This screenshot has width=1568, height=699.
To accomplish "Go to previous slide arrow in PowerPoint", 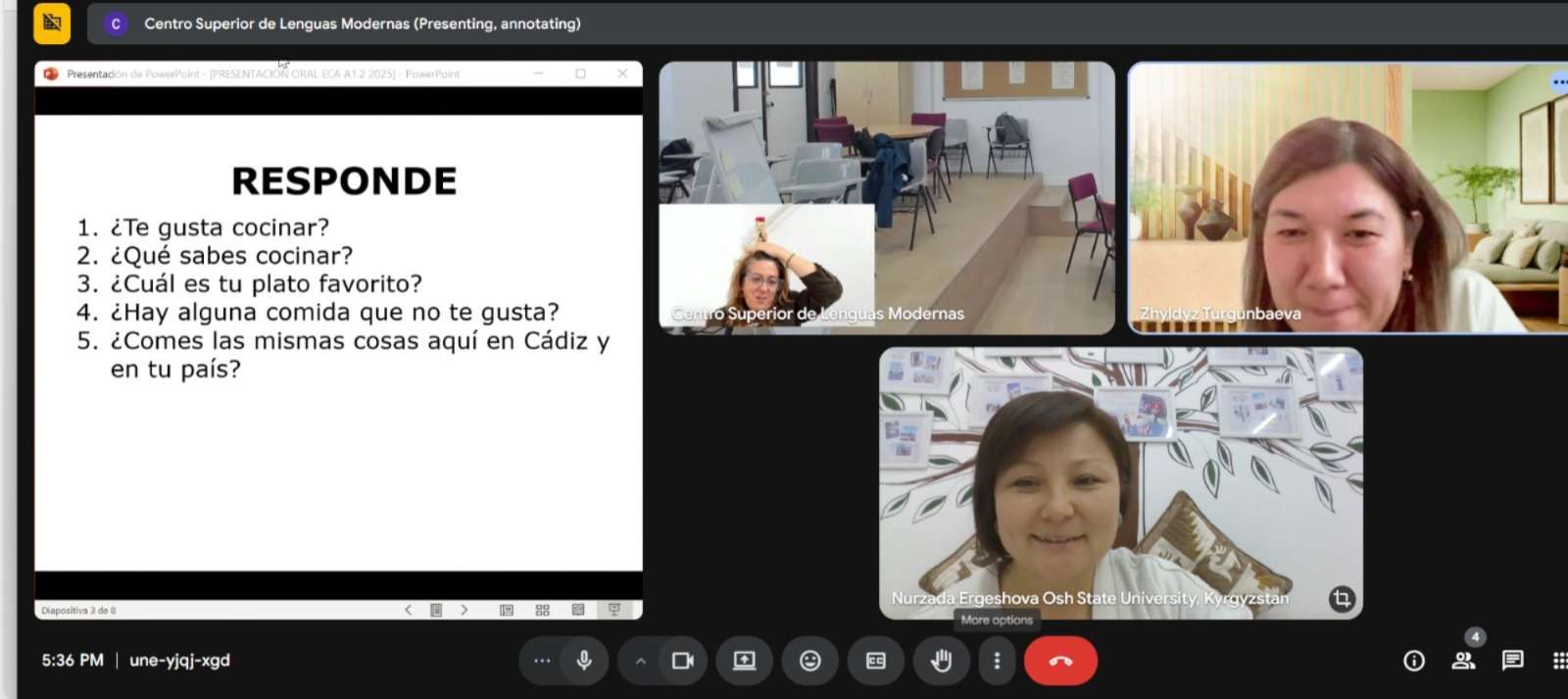I will click(409, 610).
